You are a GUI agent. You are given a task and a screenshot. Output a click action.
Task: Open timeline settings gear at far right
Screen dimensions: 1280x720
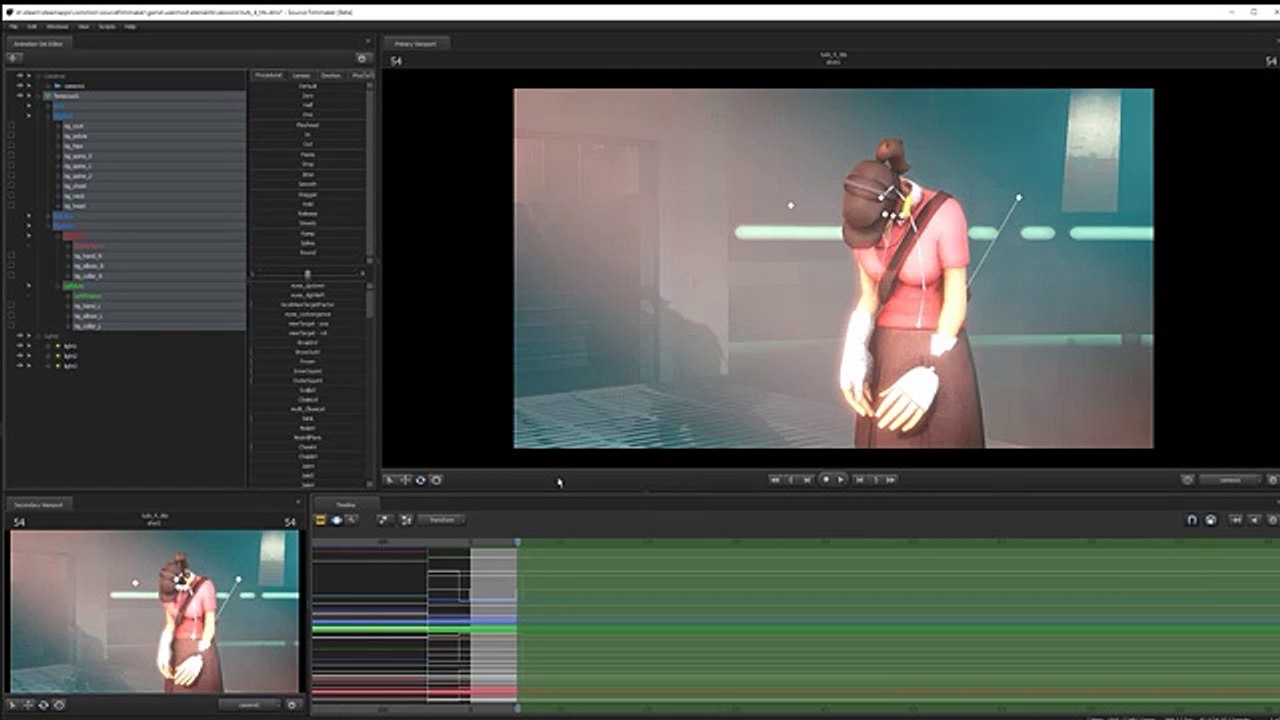(x=1272, y=520)
